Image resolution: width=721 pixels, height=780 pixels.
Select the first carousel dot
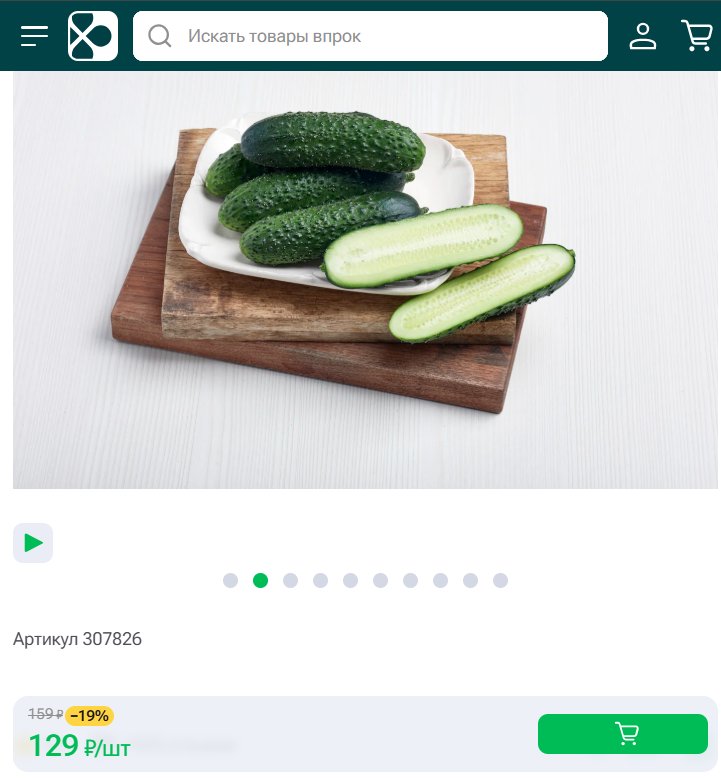230,581
